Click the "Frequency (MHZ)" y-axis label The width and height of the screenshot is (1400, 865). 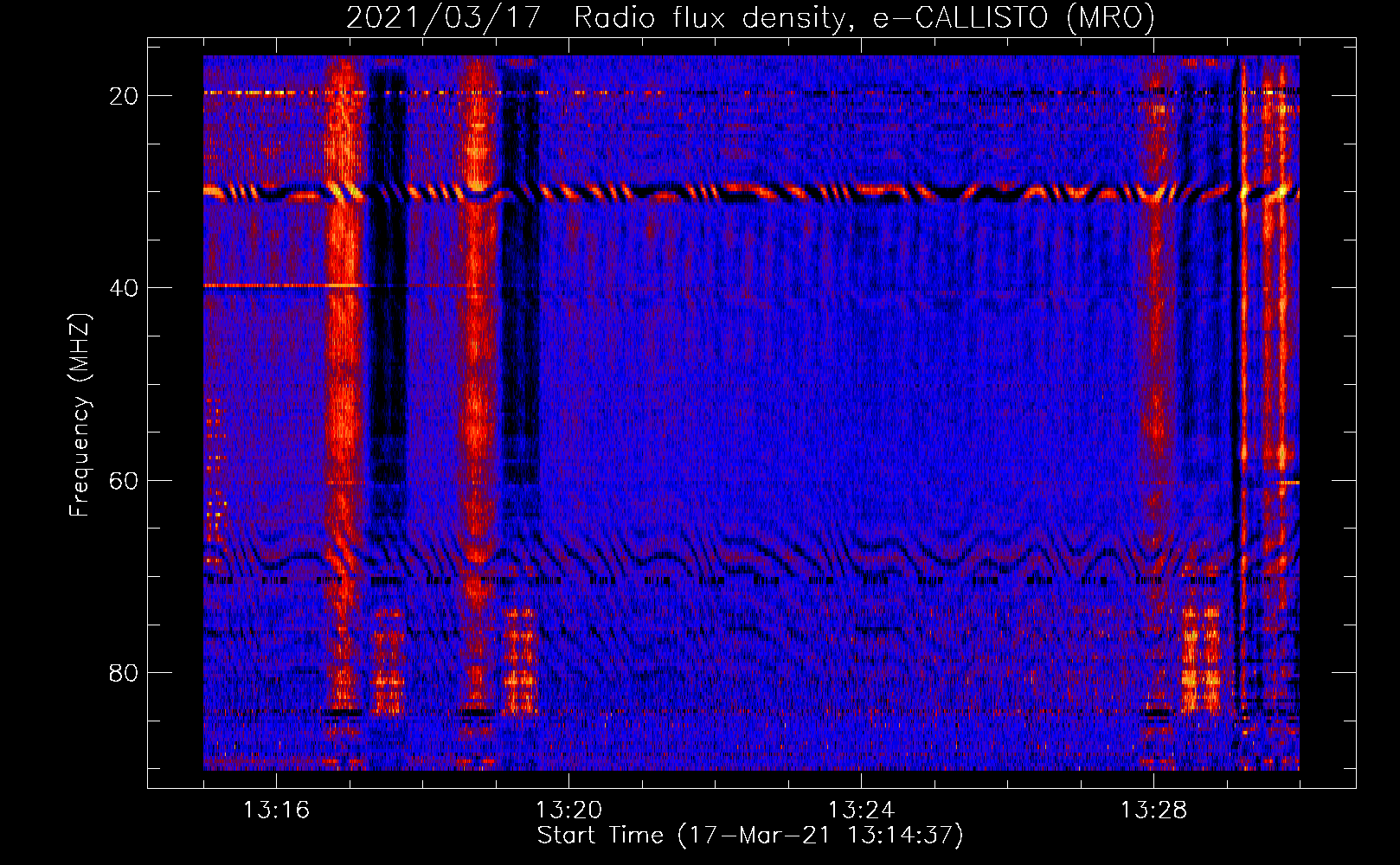80,415
